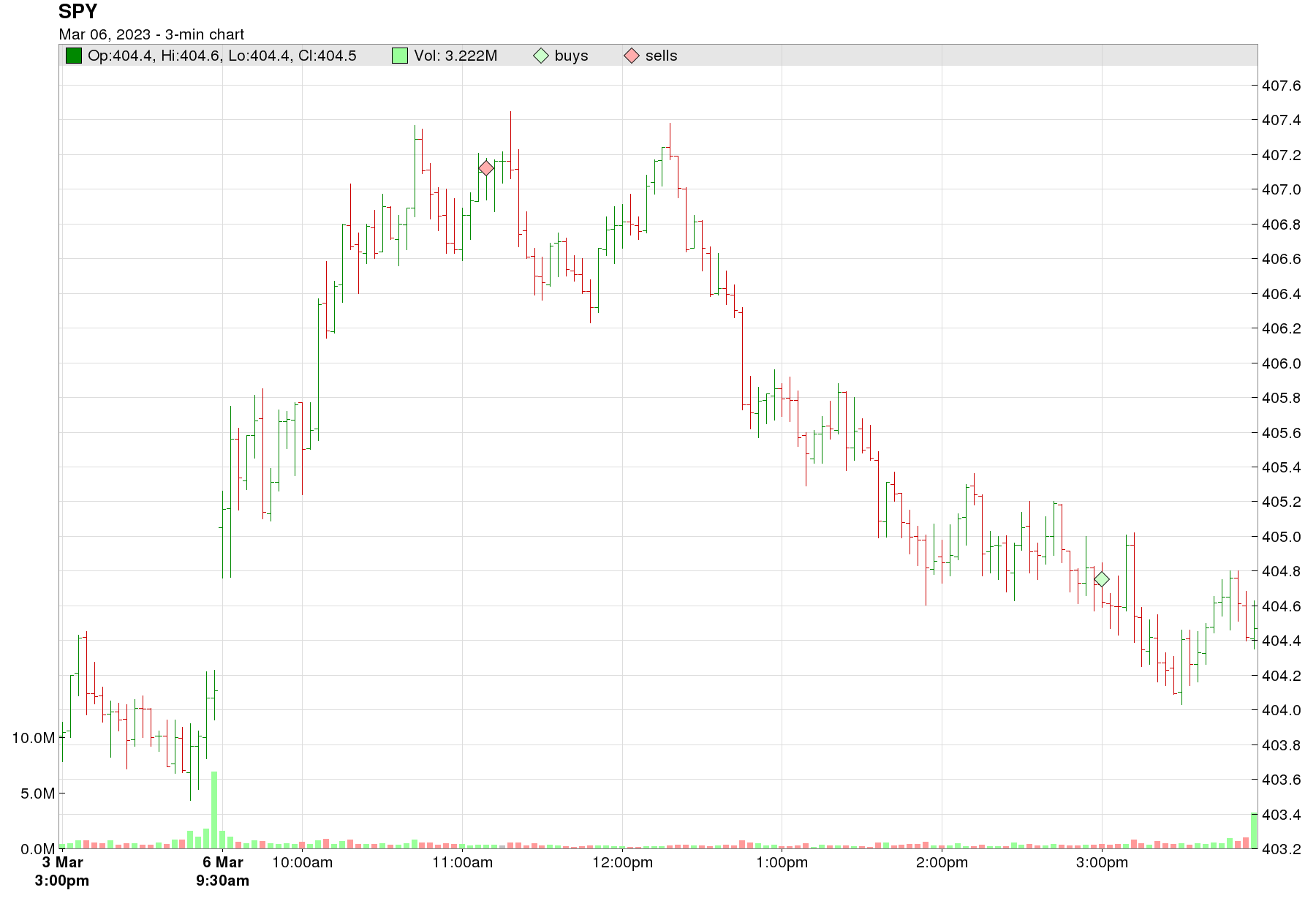Click the sells diamond icon in legend
This screenshot has width=1316, height=901.
coord(632,56)
